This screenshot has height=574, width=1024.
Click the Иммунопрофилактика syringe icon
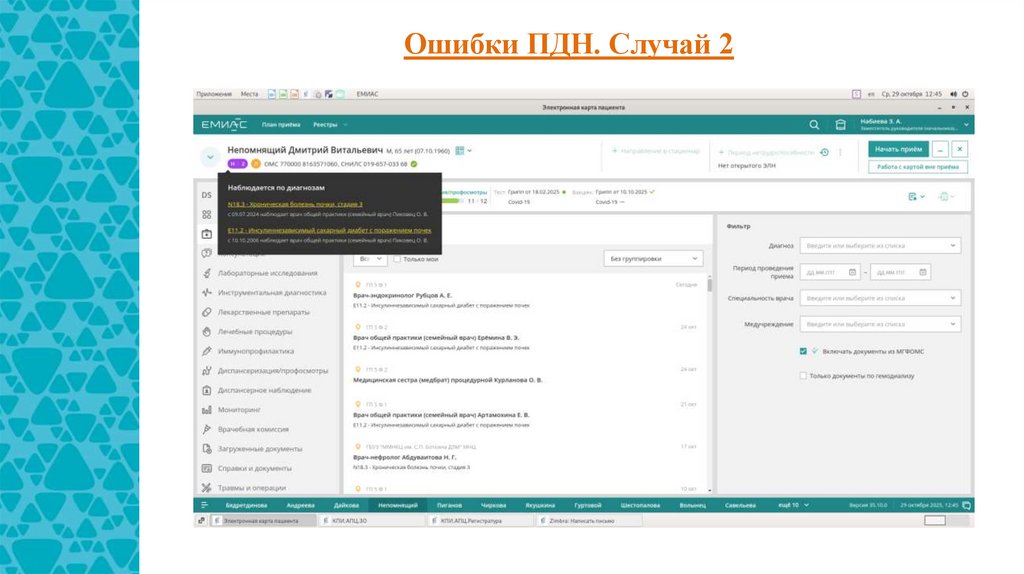[x=206, y=351]
